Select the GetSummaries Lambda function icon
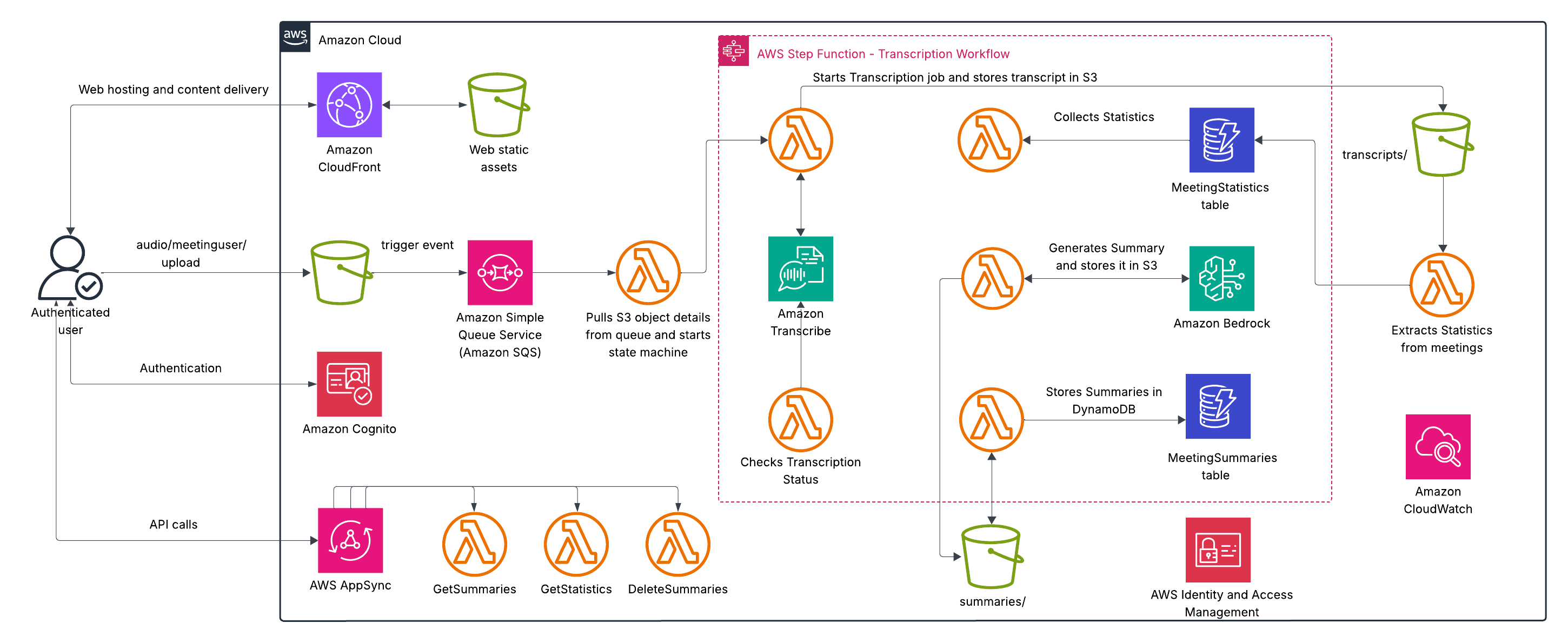This screenshot has height=643, width=1568. point(474,545)
